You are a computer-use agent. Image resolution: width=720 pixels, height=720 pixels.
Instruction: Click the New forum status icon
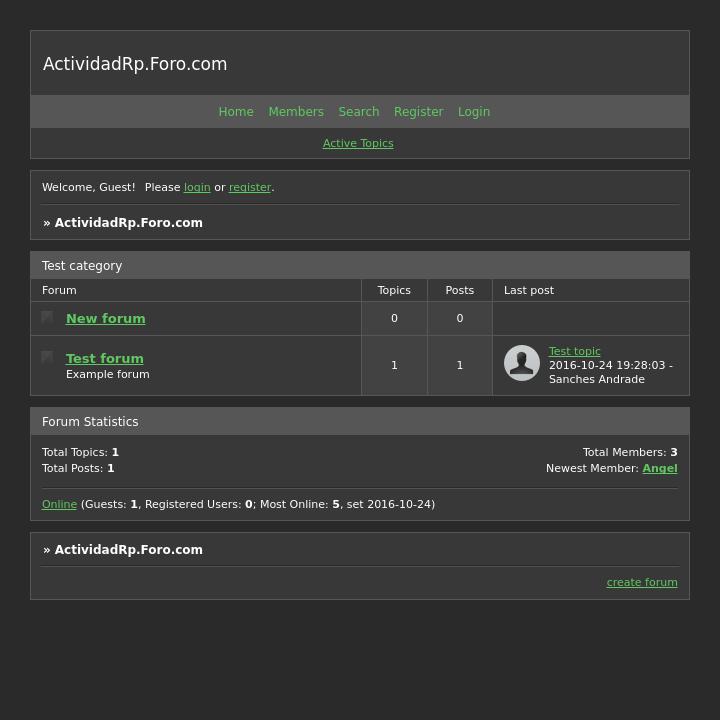point(47,317)
